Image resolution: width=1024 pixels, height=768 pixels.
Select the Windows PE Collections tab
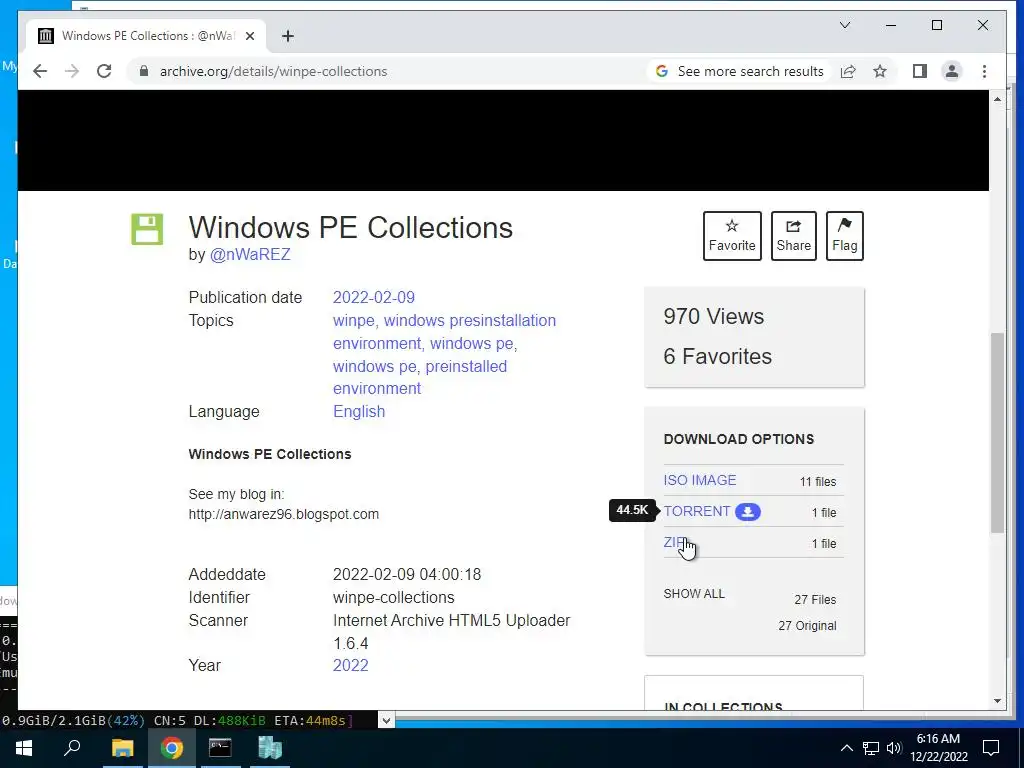(x=147, y=36)
